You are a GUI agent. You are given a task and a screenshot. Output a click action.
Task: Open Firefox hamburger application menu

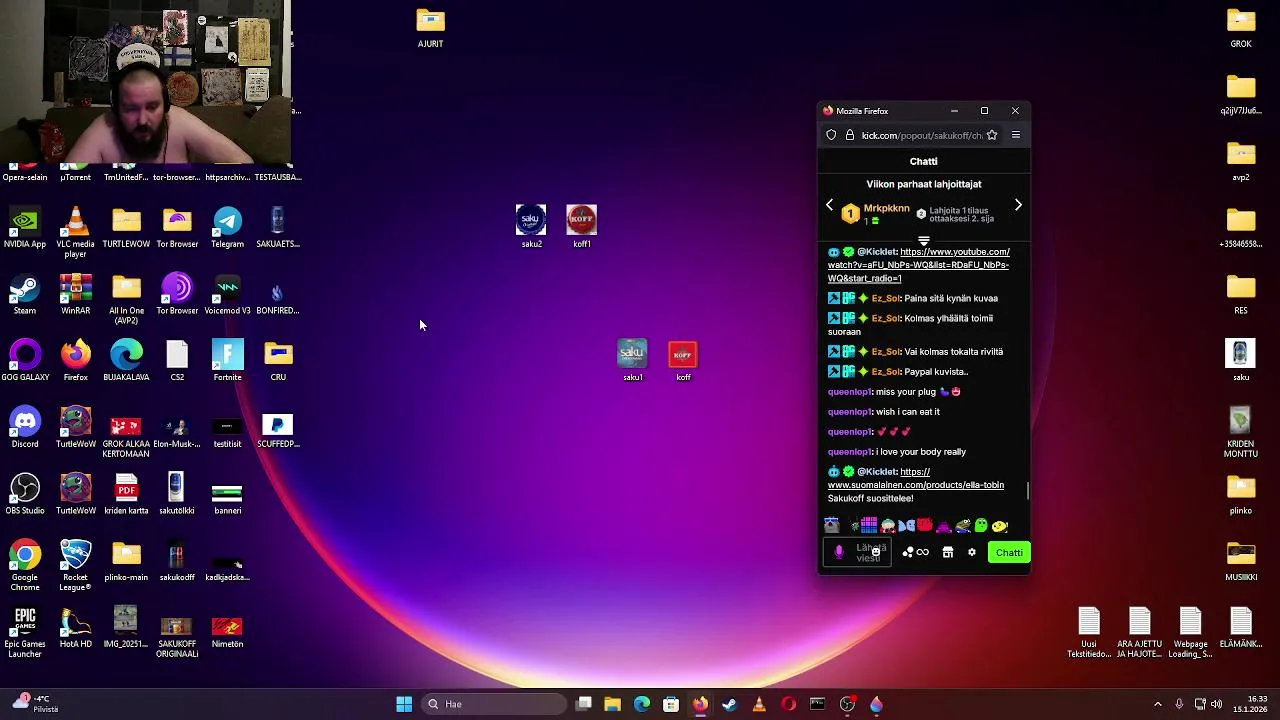click(1016, 135)
